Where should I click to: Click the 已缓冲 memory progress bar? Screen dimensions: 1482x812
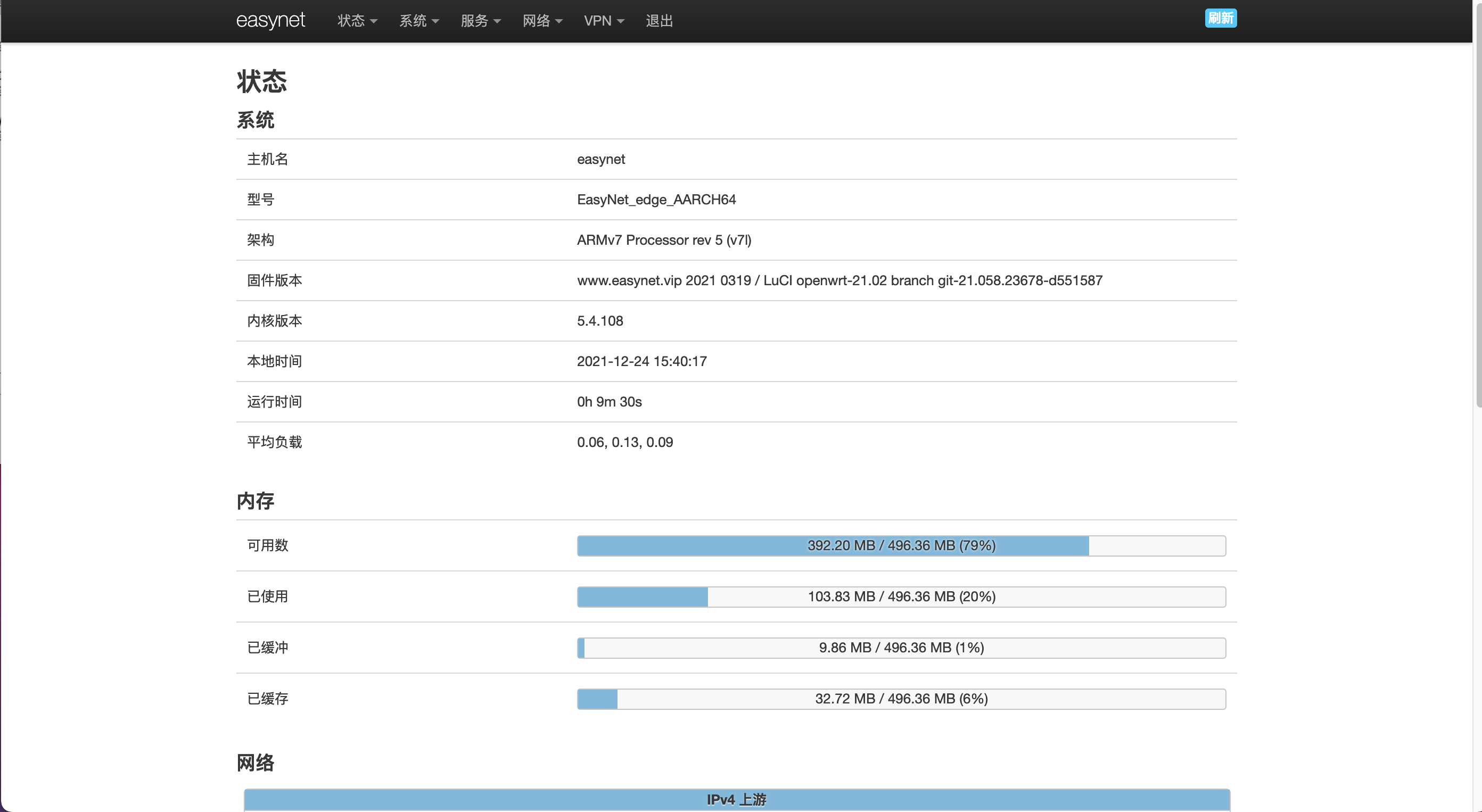pyautogui.click(x=902, y=648)
